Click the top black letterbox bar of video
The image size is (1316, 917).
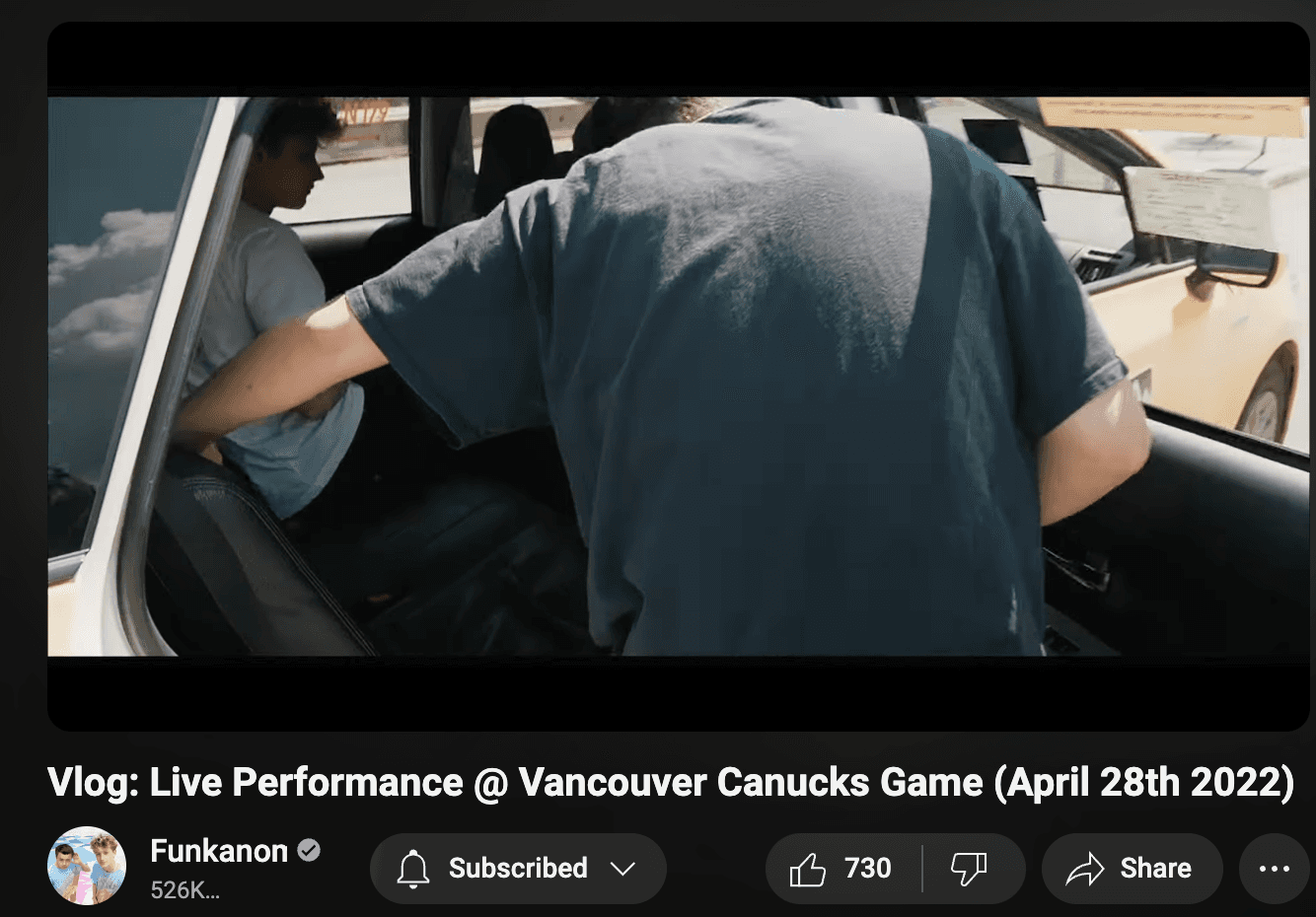(679, 59)
